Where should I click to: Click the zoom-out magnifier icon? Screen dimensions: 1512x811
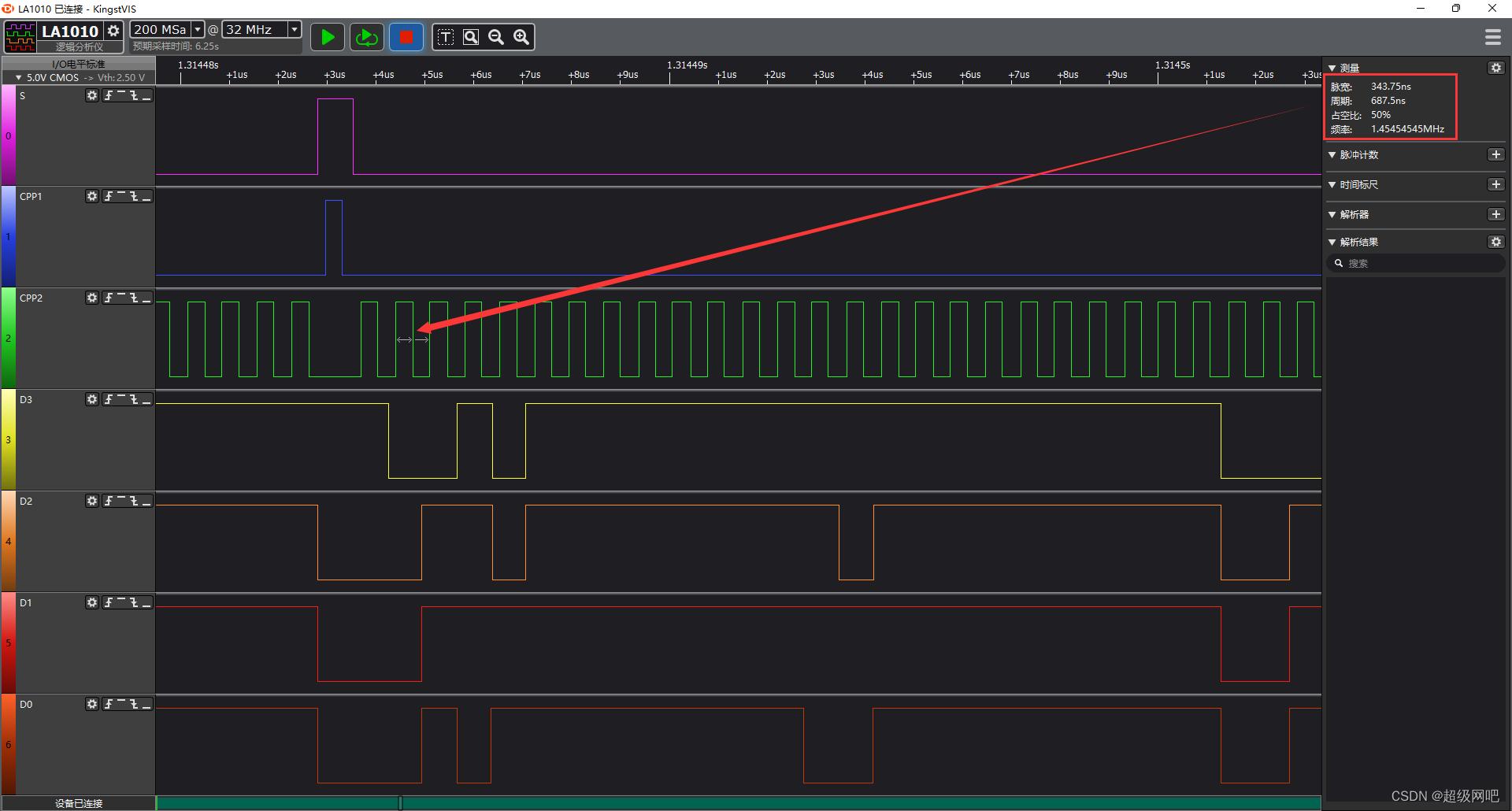pos(496,37)
